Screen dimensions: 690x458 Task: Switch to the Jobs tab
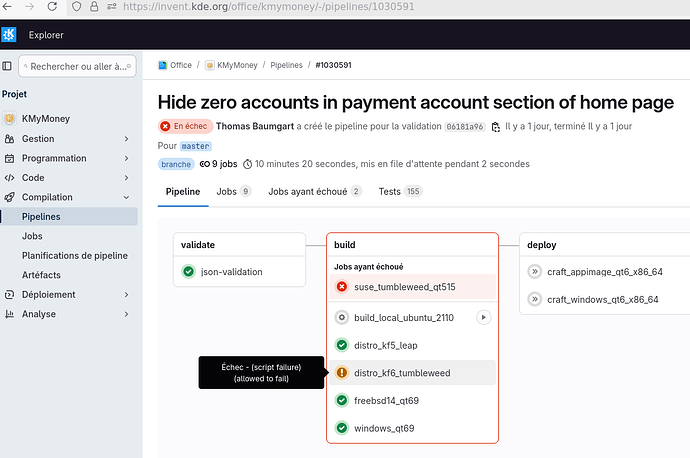(231, 191)
